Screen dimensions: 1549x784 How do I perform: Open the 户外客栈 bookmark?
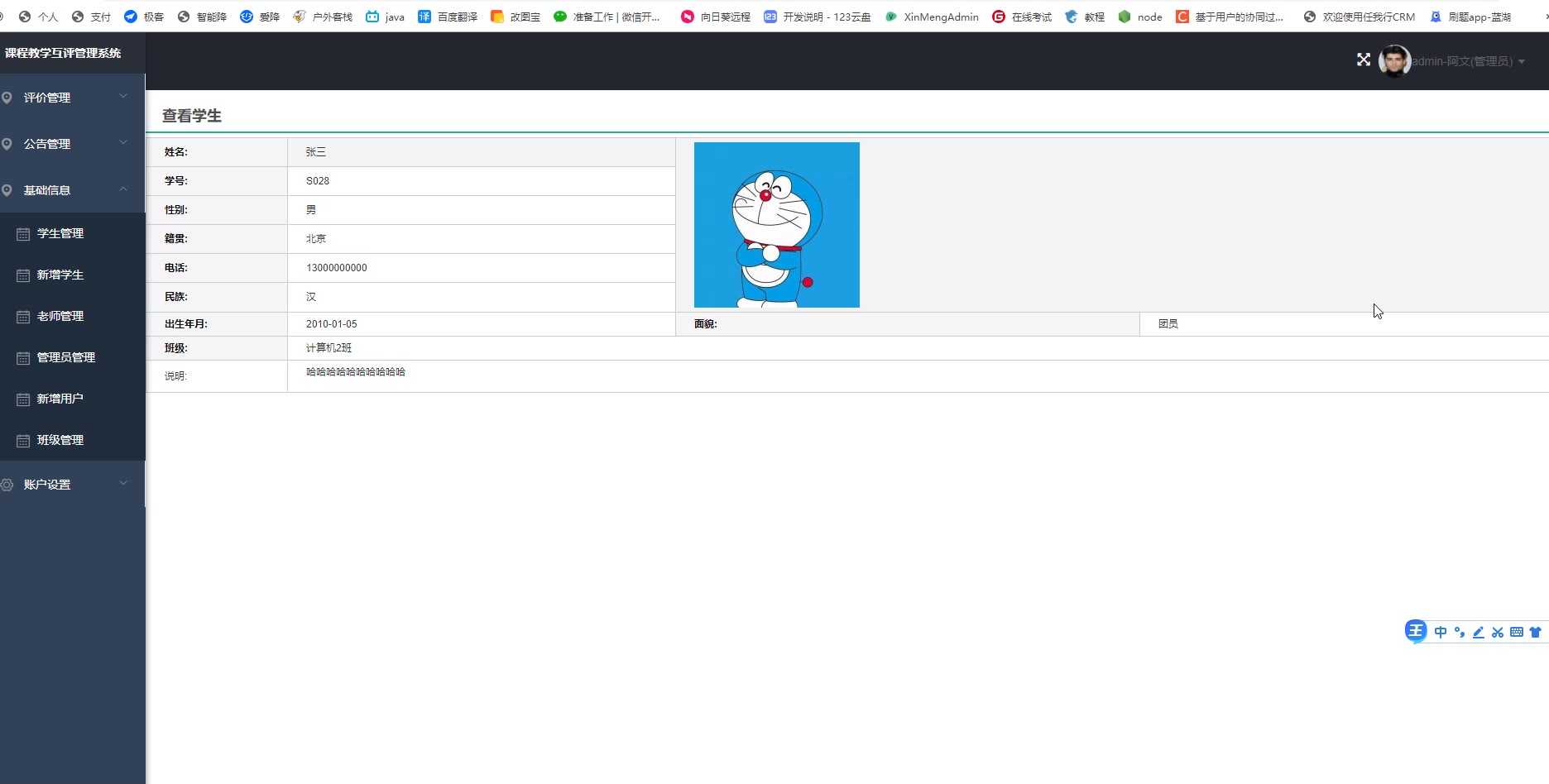[x=323, y=17]
